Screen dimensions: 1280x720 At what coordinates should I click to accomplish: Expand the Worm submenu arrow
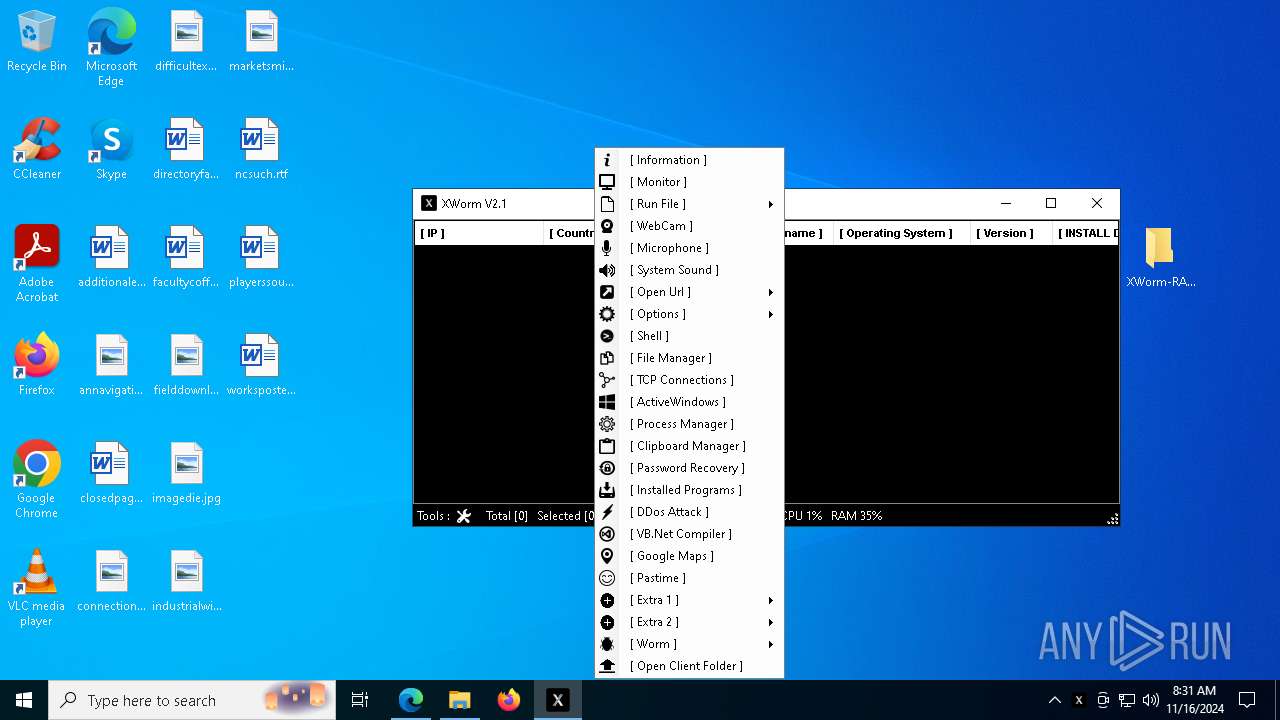[x=771, y=644]
